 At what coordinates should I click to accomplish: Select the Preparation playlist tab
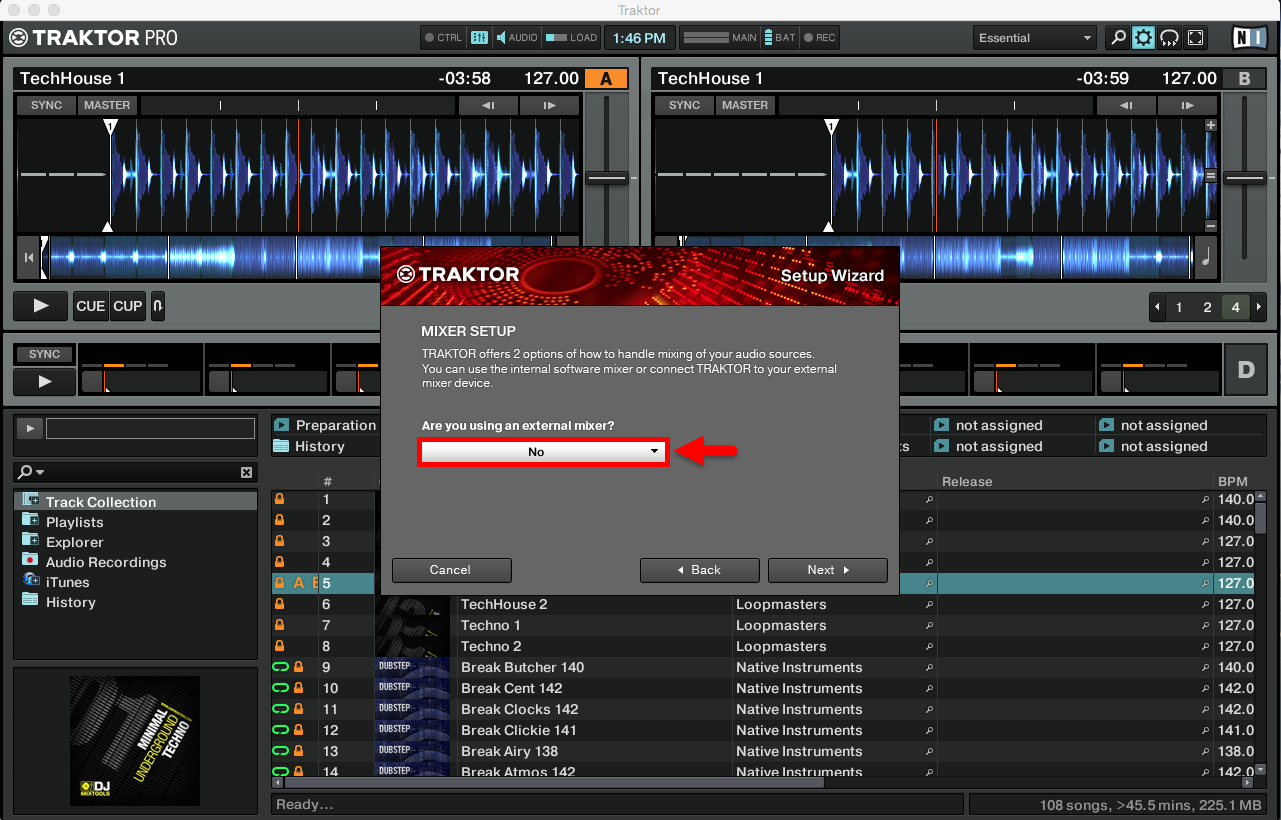(334, 424)
